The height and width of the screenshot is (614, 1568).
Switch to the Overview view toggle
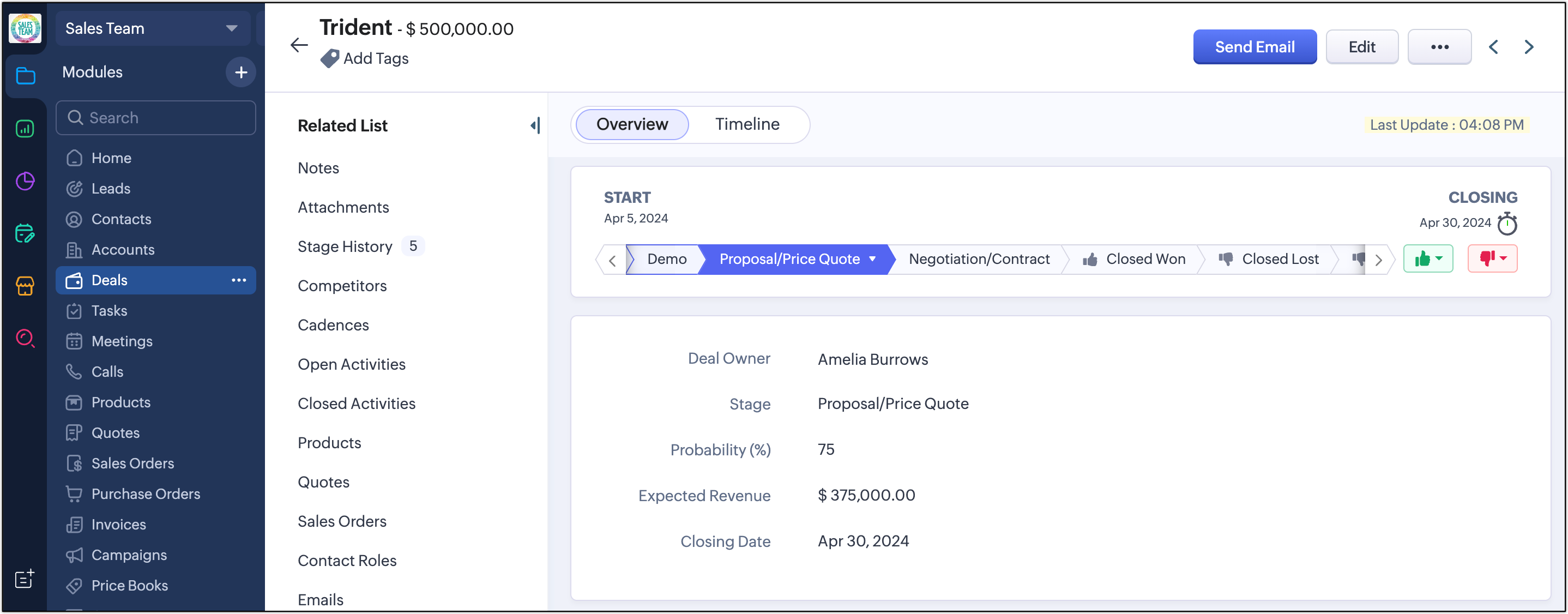(x=632, y=124)
